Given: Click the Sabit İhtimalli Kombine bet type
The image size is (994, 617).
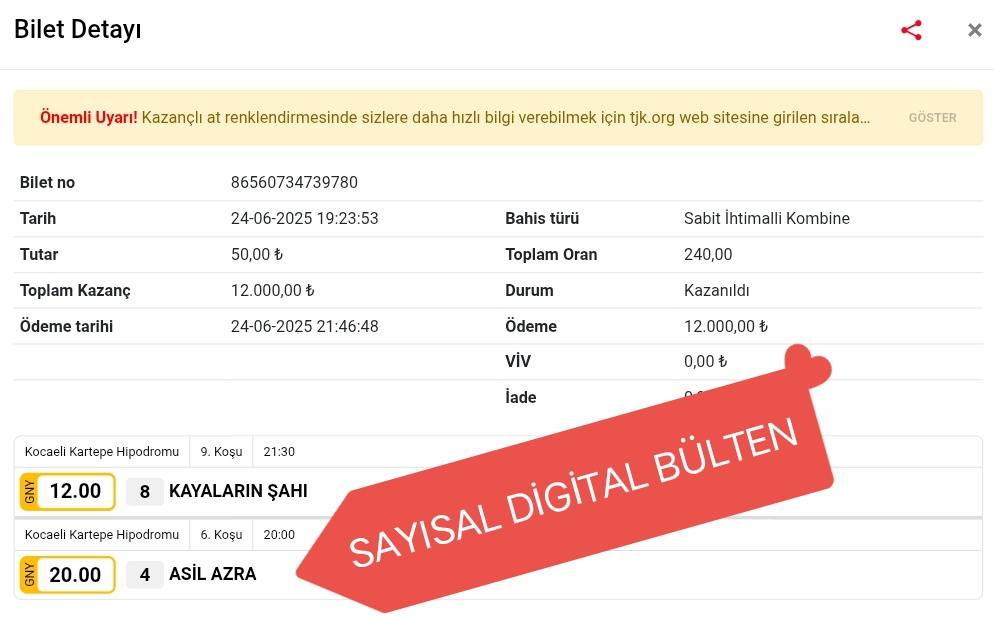Looking at the screenshot, I should tap(766, 218).
